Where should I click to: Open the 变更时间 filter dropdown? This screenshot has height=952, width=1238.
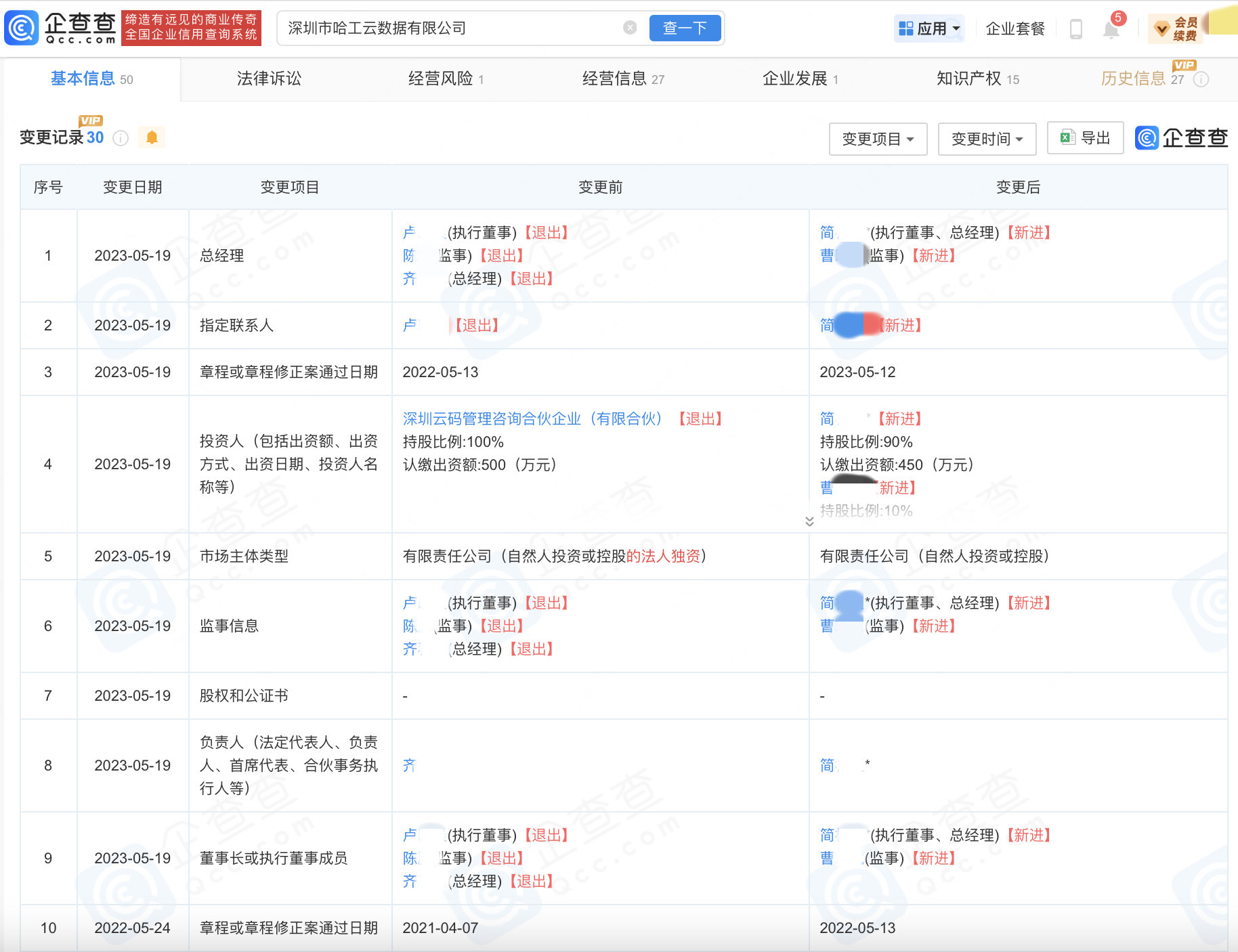[987, 139]
